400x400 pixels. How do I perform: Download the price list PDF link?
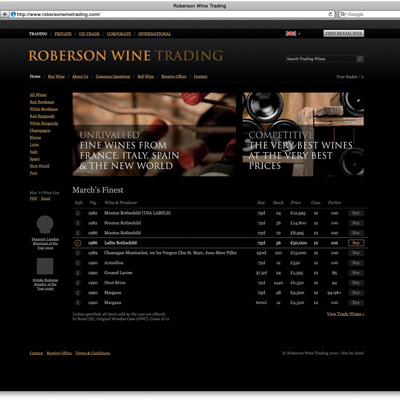tap(33, 198)
